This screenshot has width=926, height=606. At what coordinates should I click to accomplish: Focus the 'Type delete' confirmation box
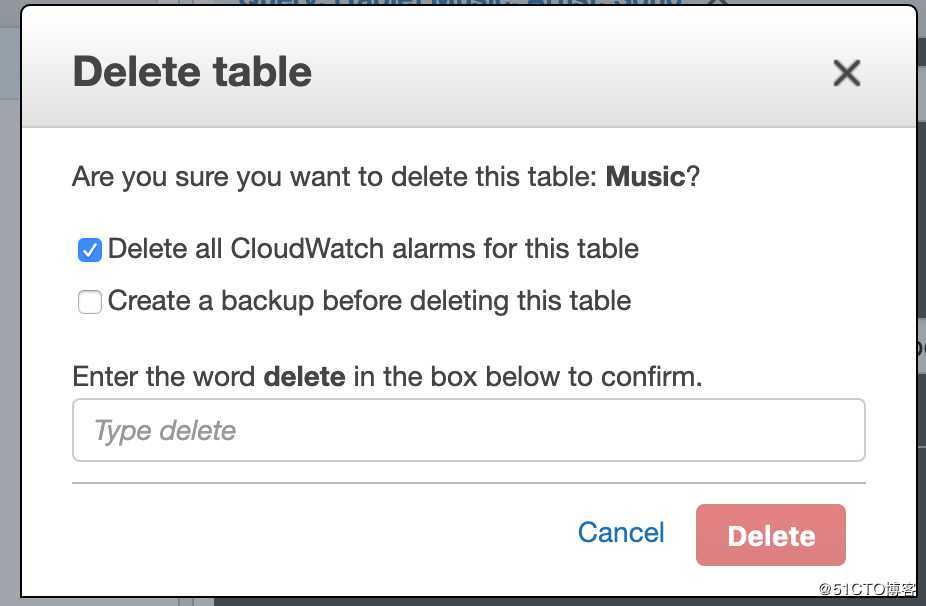[469, 430]
